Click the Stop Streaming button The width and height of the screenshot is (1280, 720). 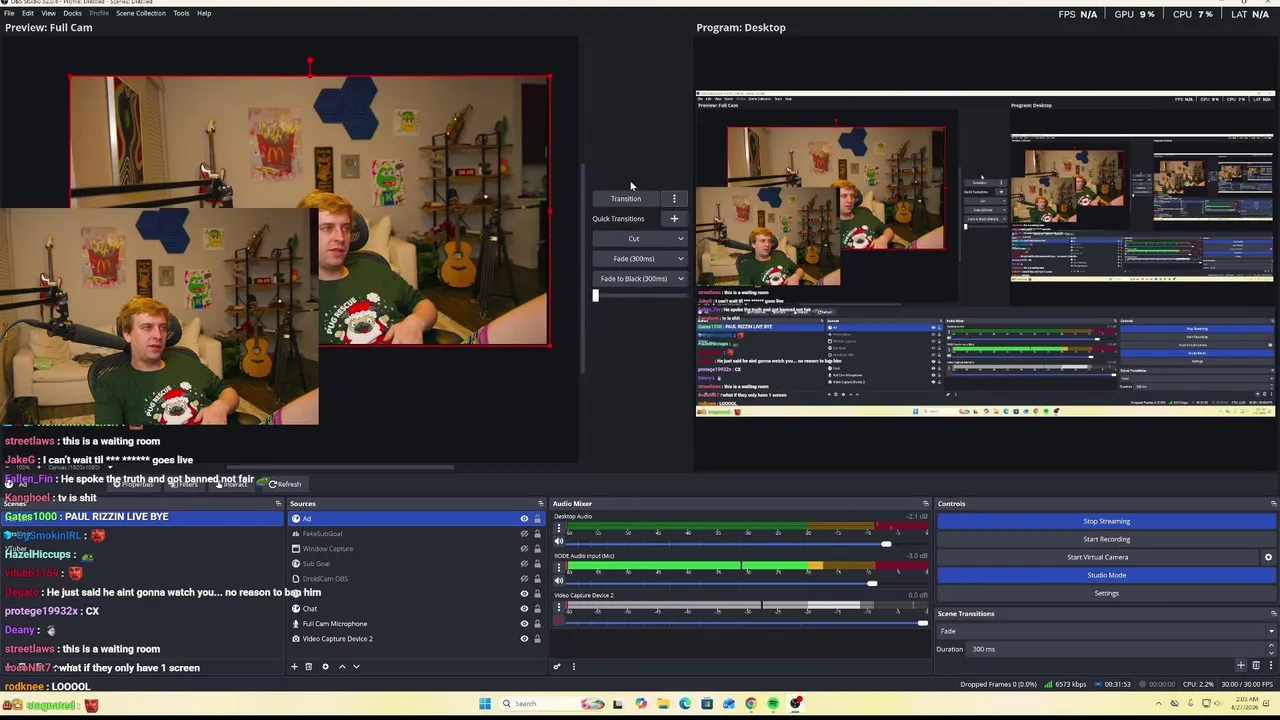coord(1106,521)
